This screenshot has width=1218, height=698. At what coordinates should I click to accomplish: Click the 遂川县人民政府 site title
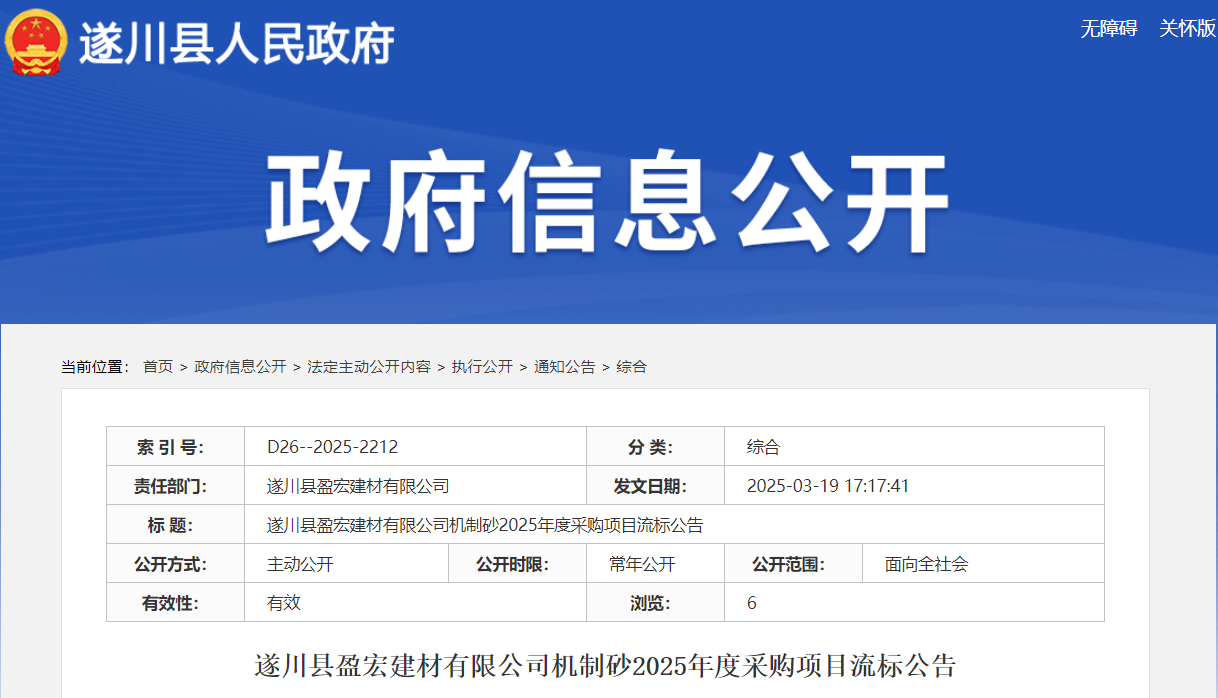[236, 43]
